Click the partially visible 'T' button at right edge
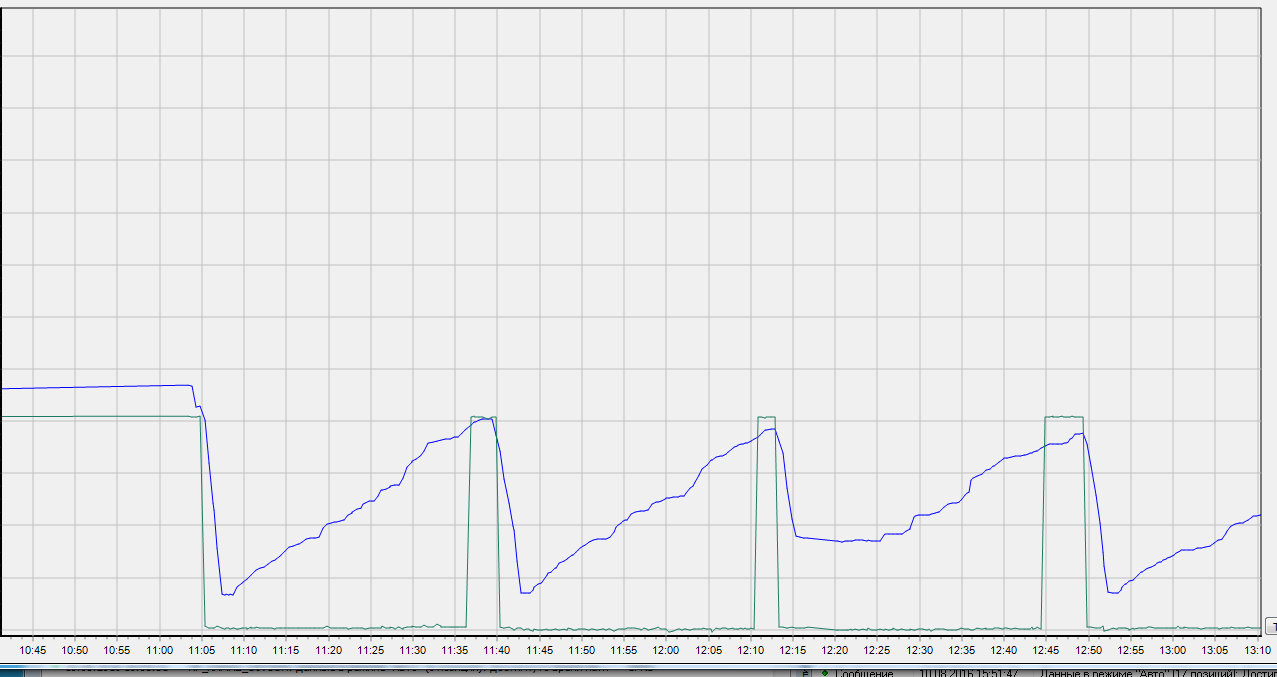 tap(1270, 627)
